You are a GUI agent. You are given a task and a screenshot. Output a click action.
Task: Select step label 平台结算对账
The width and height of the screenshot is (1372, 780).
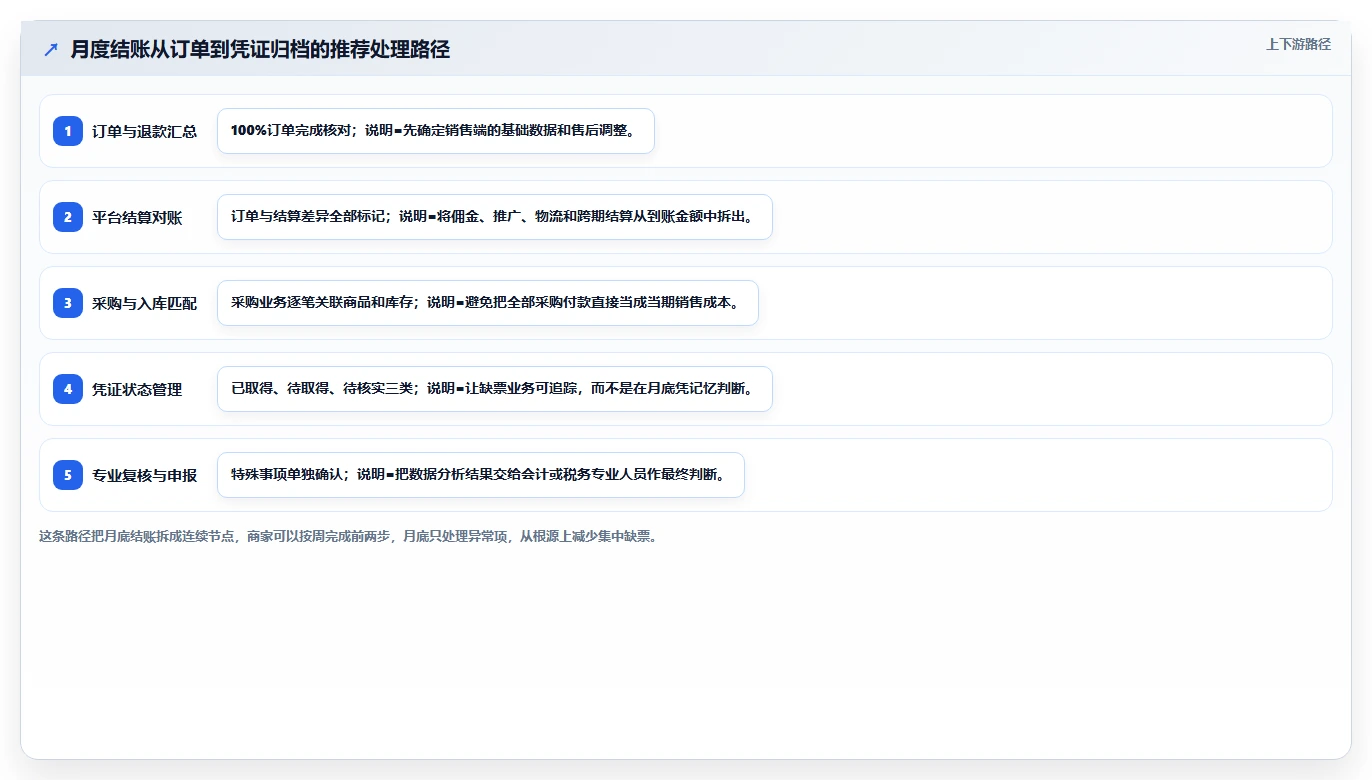click(137, 217)
